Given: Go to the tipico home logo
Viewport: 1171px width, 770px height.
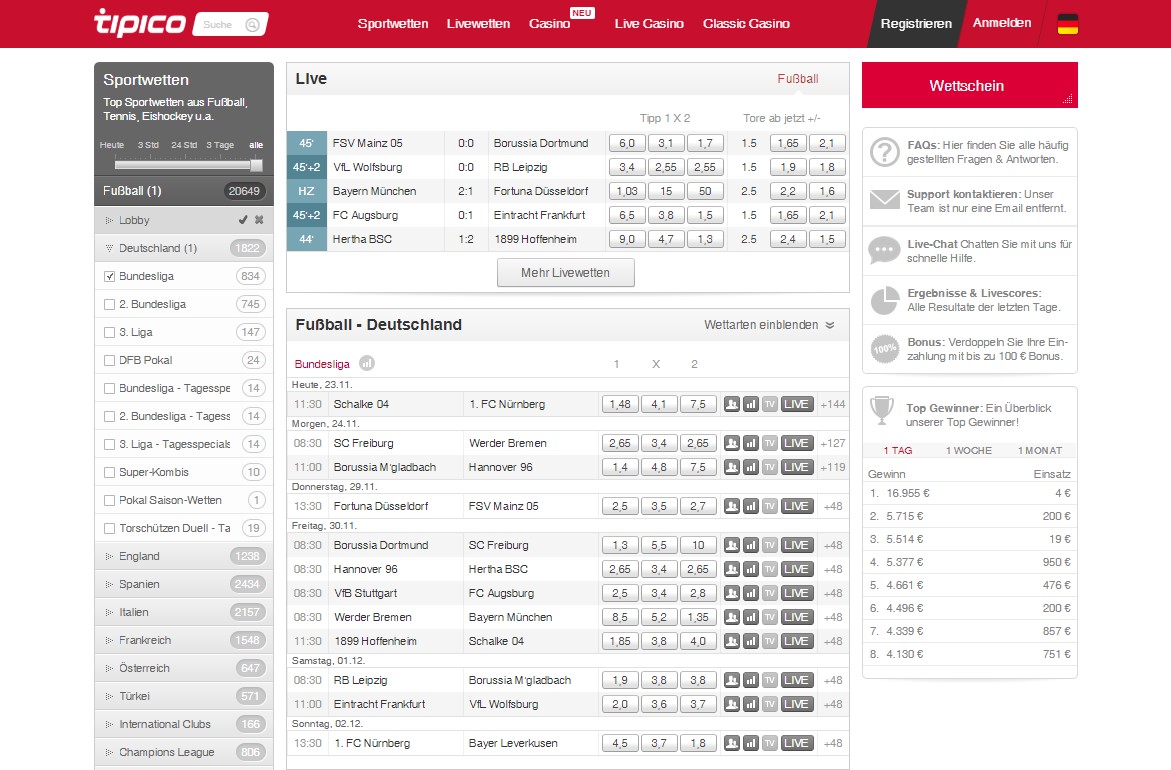Looking at the screenshot, I should pos(140,22).
